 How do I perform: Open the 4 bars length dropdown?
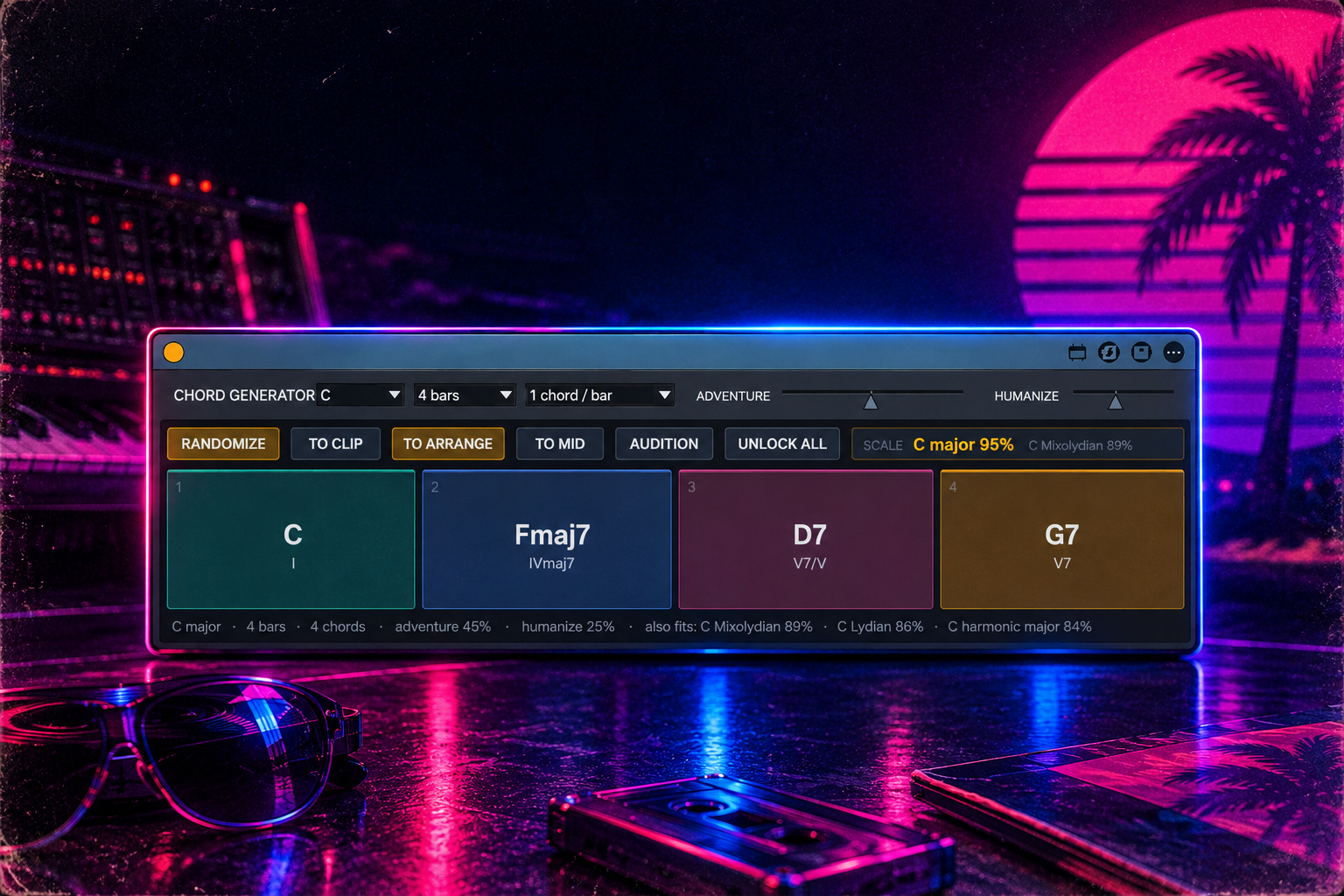[x=465, y=395]
